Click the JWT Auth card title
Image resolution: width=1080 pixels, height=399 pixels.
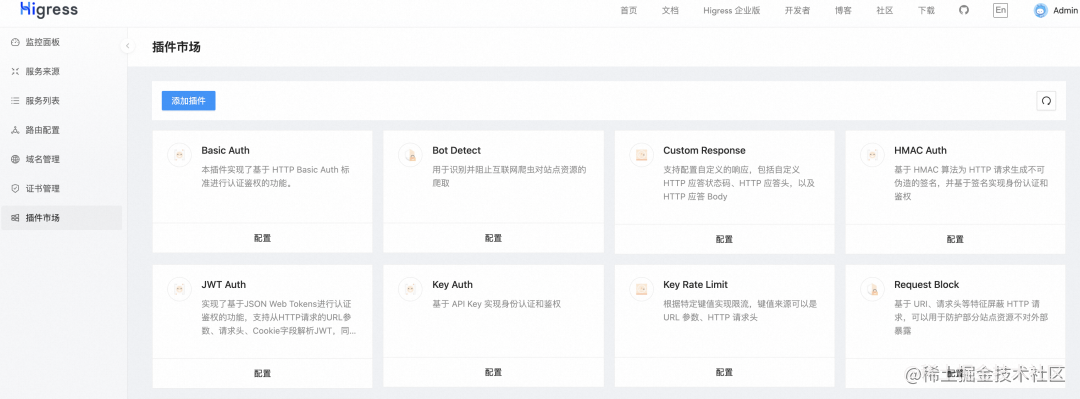coord(223,285)
